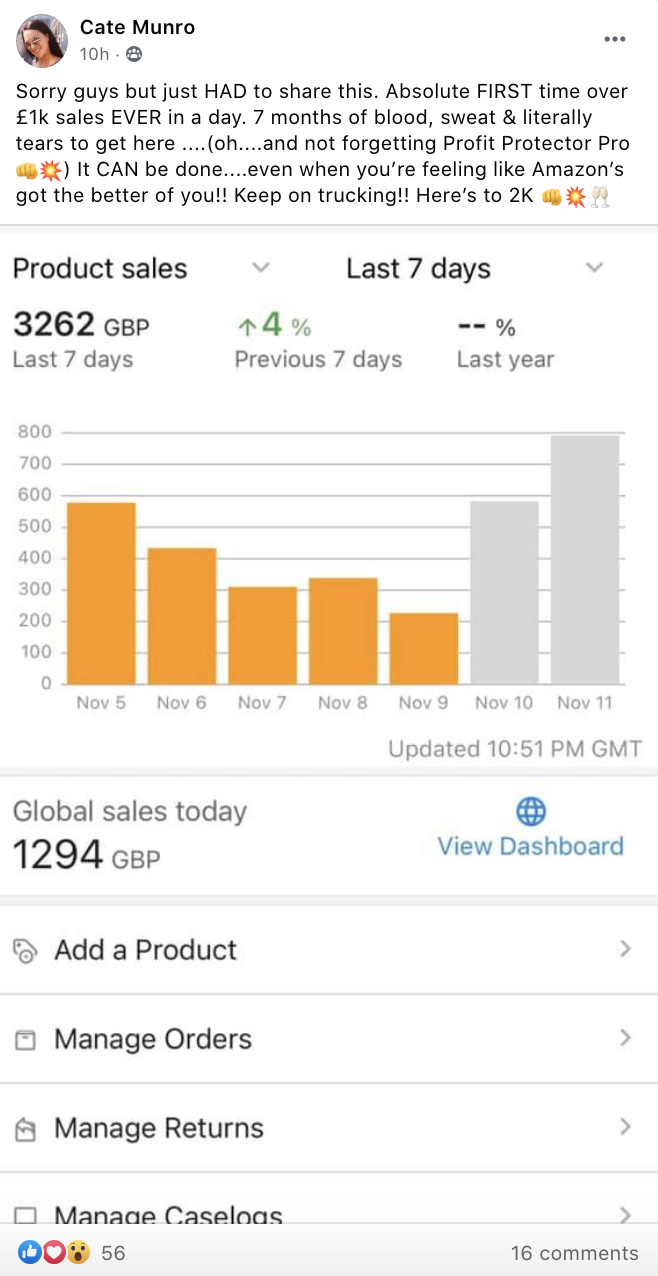Open the View Dashboard link
Viewport: 658px width, 1276px height.
point(531,846)
